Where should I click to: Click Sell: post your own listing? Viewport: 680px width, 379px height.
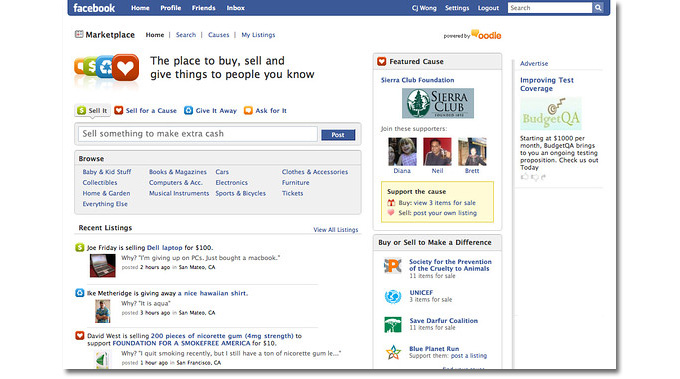click(438, 213)
